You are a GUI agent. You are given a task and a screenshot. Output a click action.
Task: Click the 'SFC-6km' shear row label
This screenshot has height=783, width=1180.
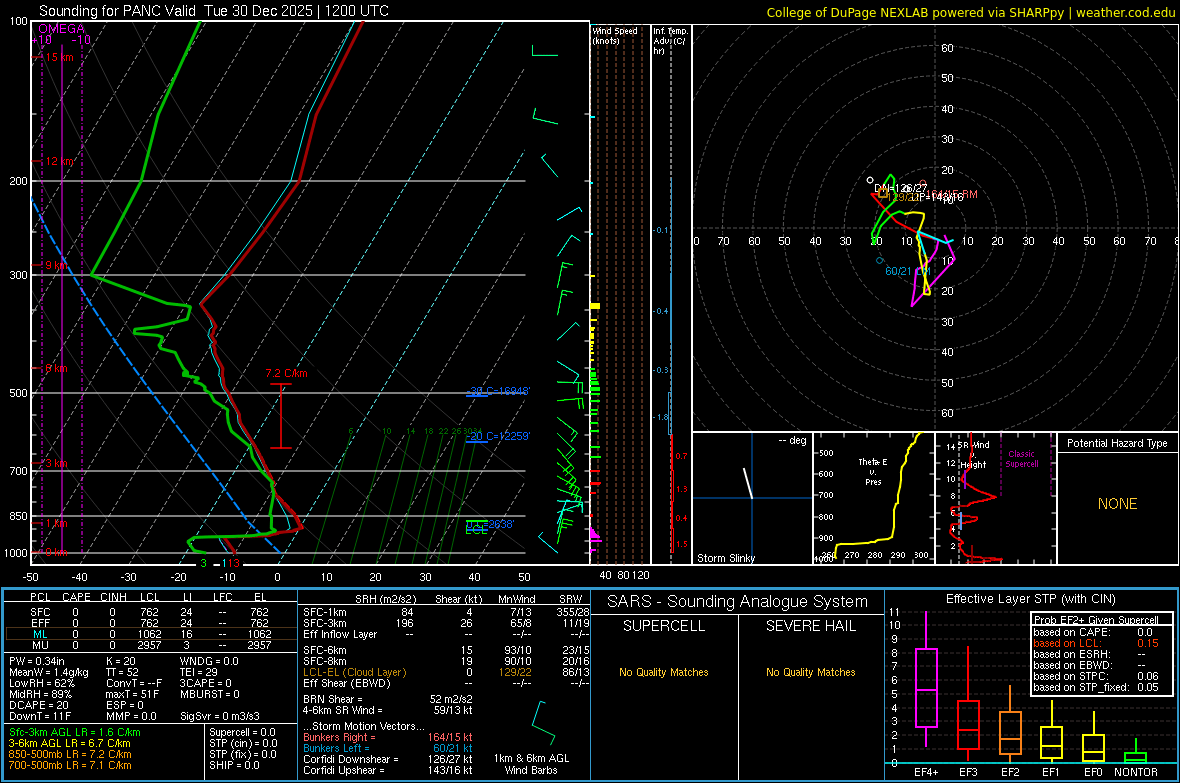(x=325, y=650)
